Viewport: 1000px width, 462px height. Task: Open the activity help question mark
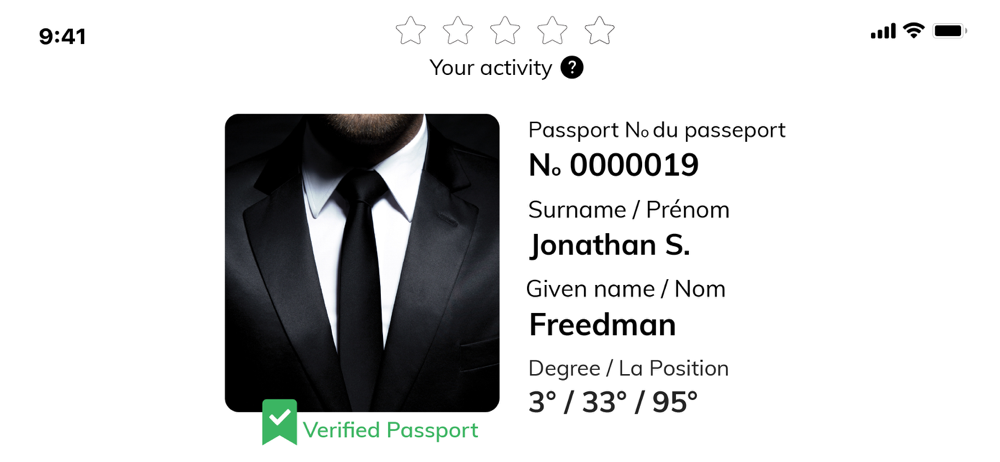[572, 68]
